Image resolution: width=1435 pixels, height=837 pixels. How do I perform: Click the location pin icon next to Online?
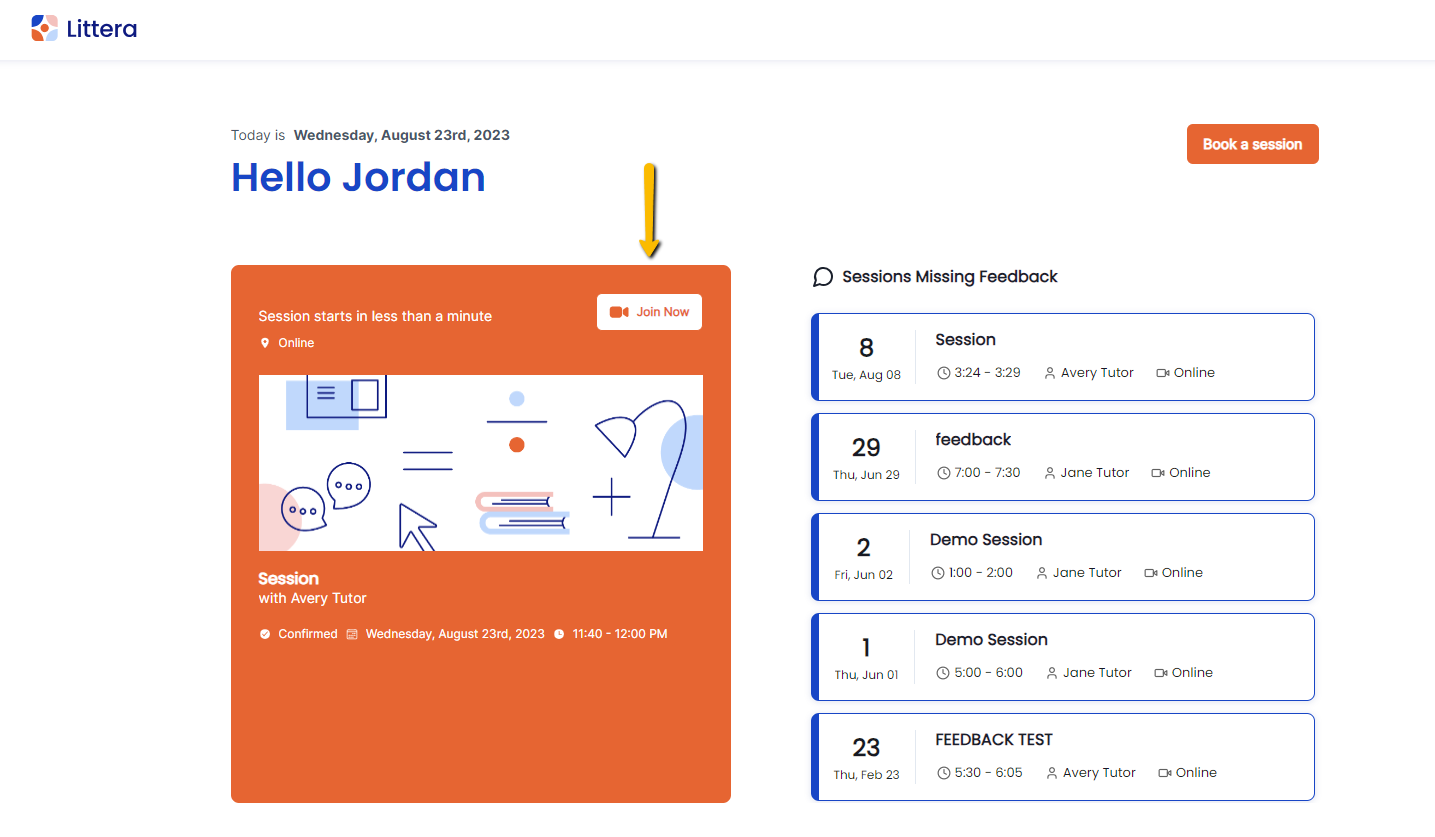[265, 343]
